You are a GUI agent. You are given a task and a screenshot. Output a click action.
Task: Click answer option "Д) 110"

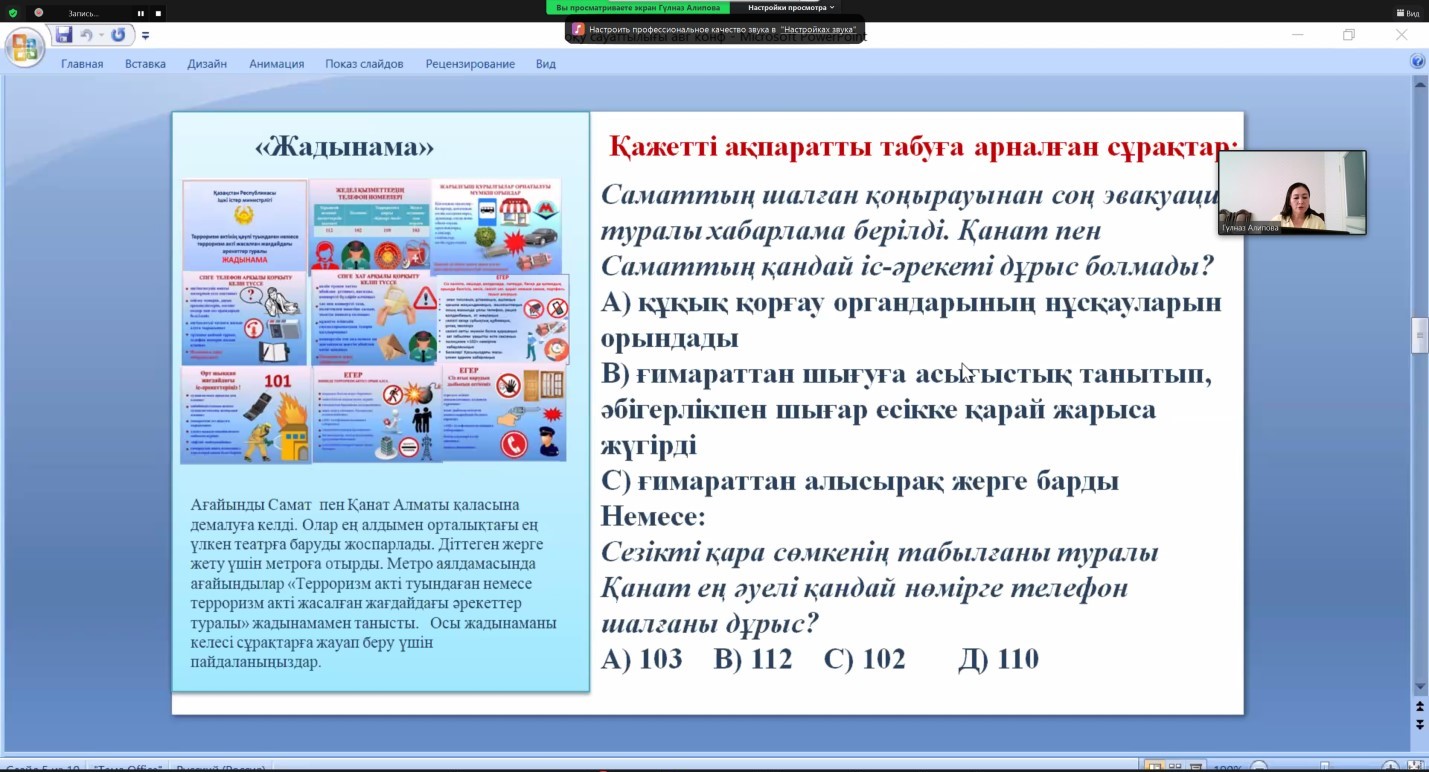(998, 659)
